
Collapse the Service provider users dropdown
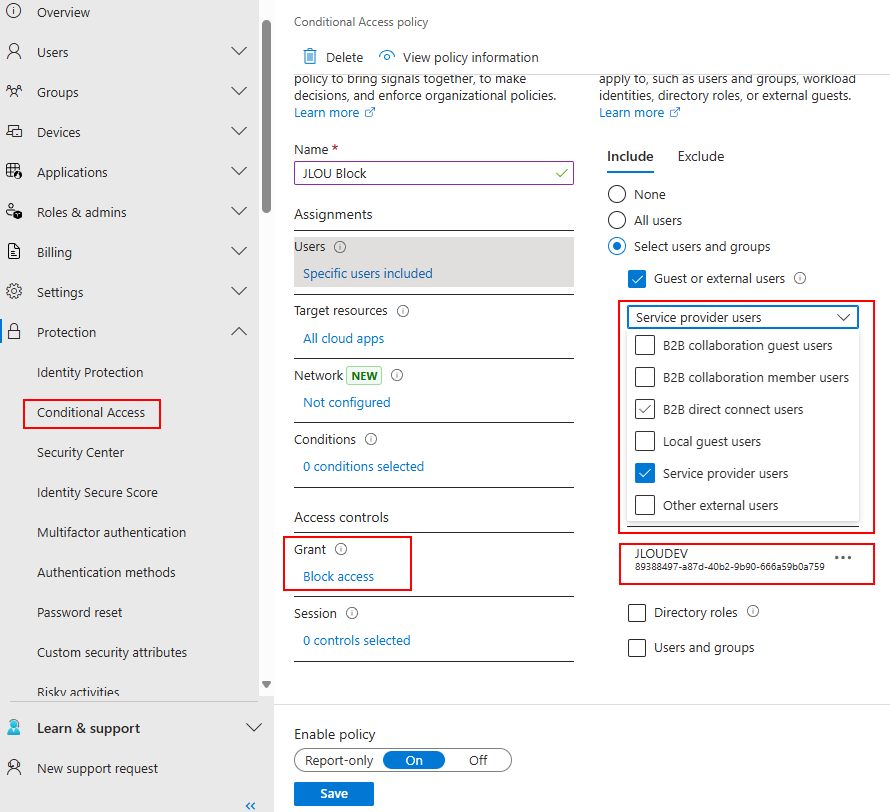pyautogui.click(x=844, y=317)
